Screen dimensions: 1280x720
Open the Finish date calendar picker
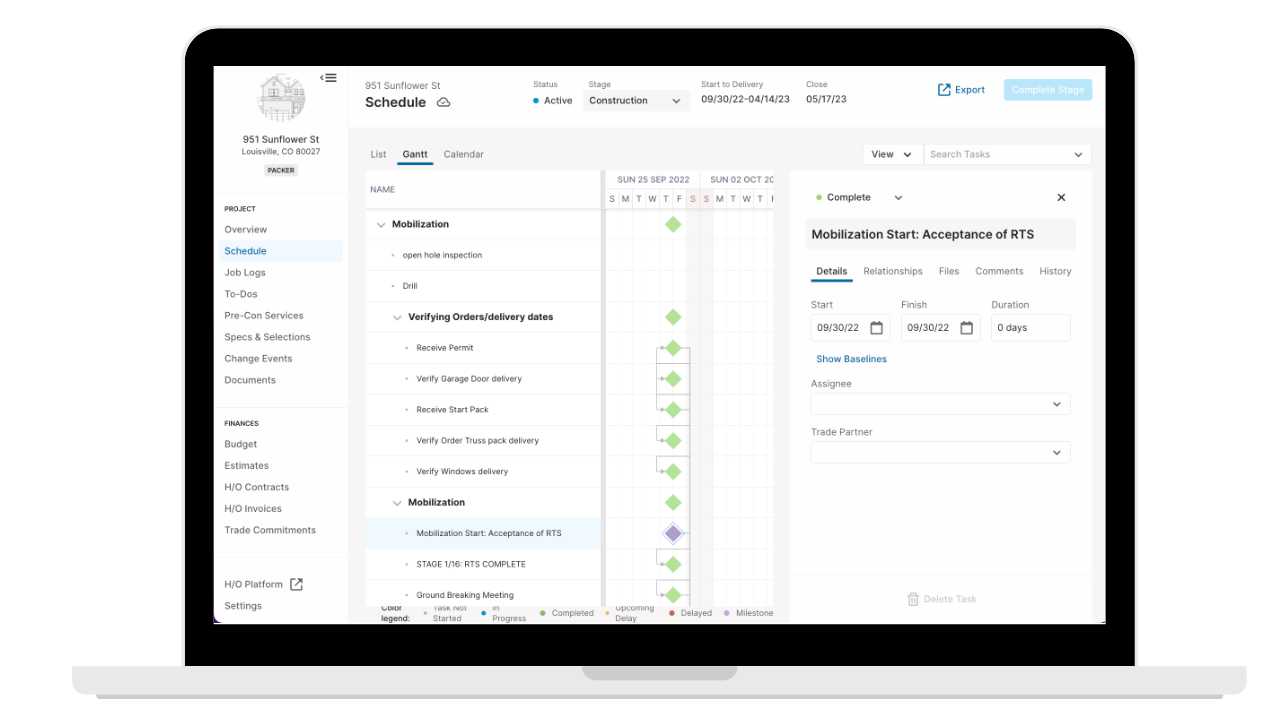coord(967,328)
